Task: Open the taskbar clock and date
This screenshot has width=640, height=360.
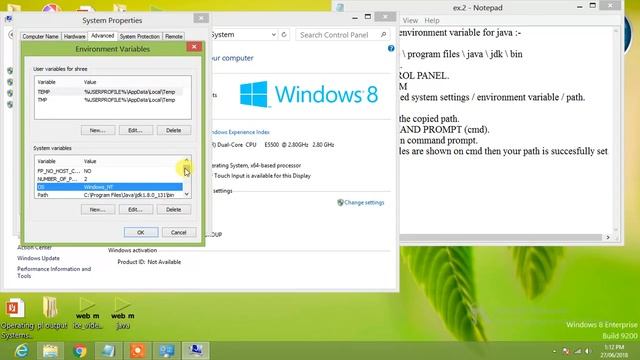Action: (614, 351)
